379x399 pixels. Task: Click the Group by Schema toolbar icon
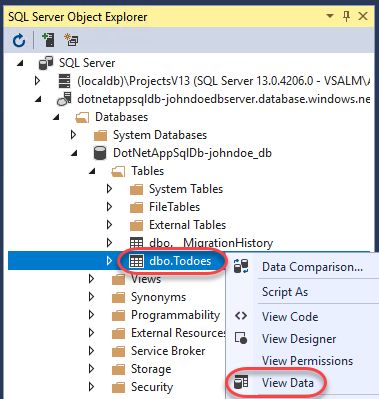click(71, 40)
